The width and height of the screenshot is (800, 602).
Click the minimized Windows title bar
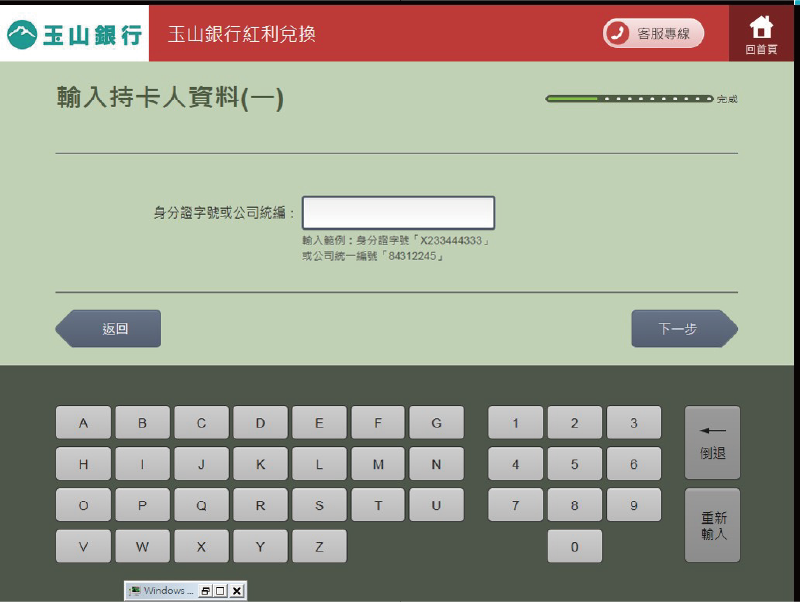click(x=186, y=591)
